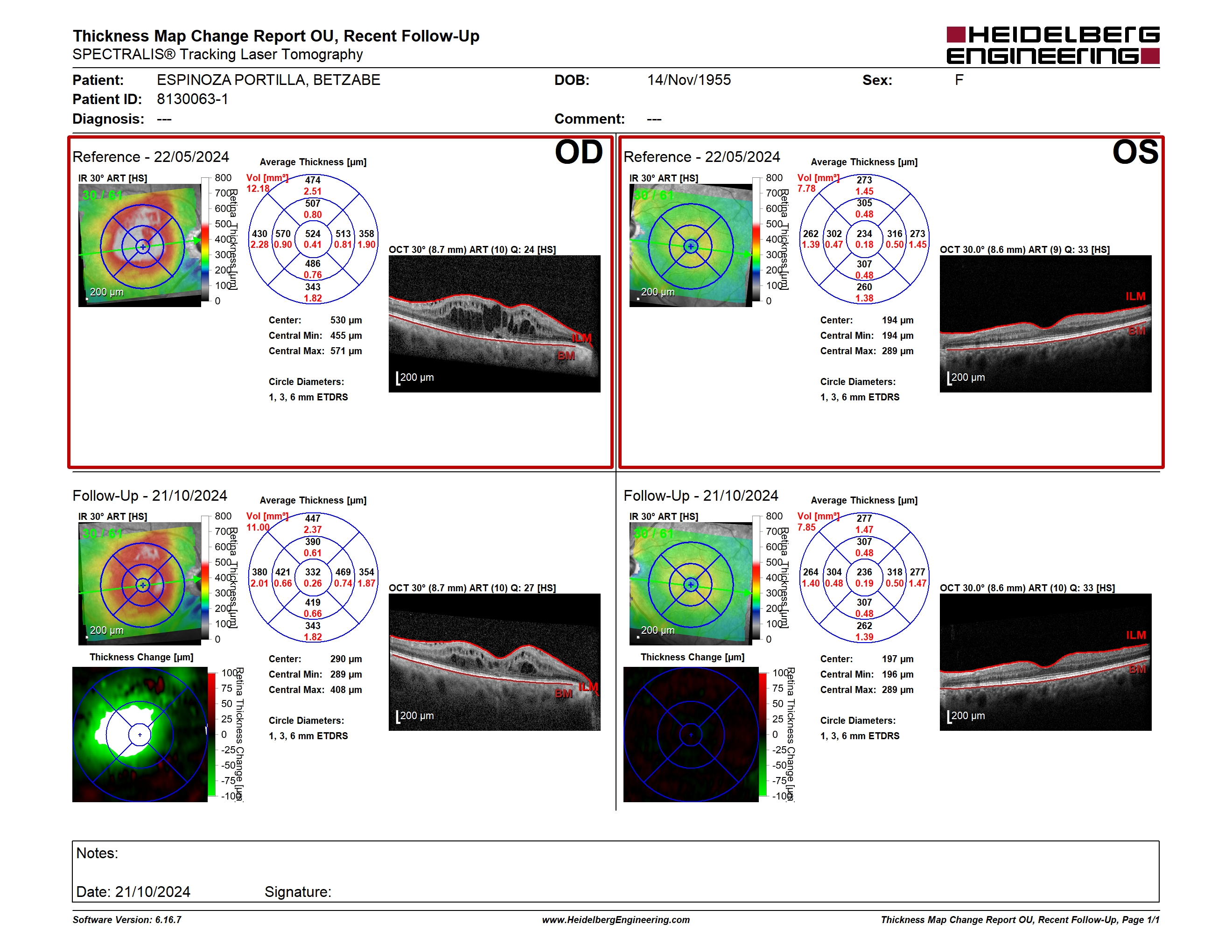Select the Patient ID 8130063-1
Screen dimensions: 1232x952
[x=192, y=99]
